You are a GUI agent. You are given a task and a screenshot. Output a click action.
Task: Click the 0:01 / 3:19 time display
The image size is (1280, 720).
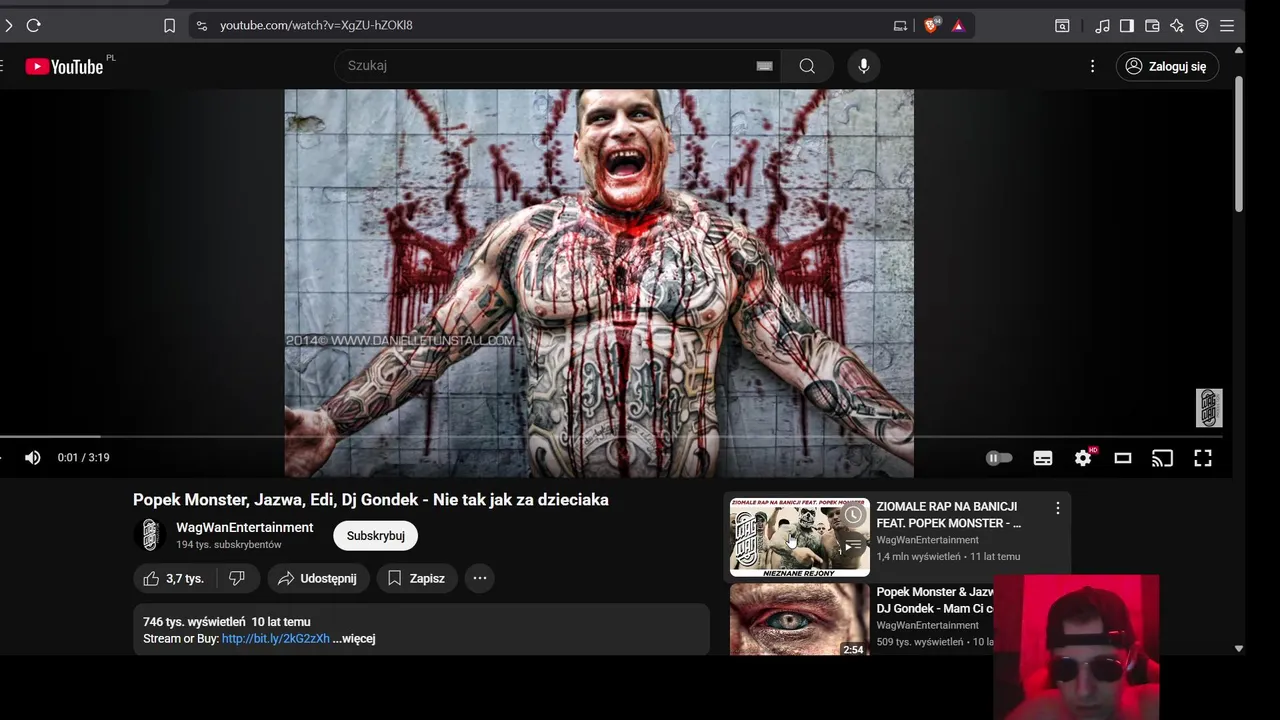pos(84,458)
